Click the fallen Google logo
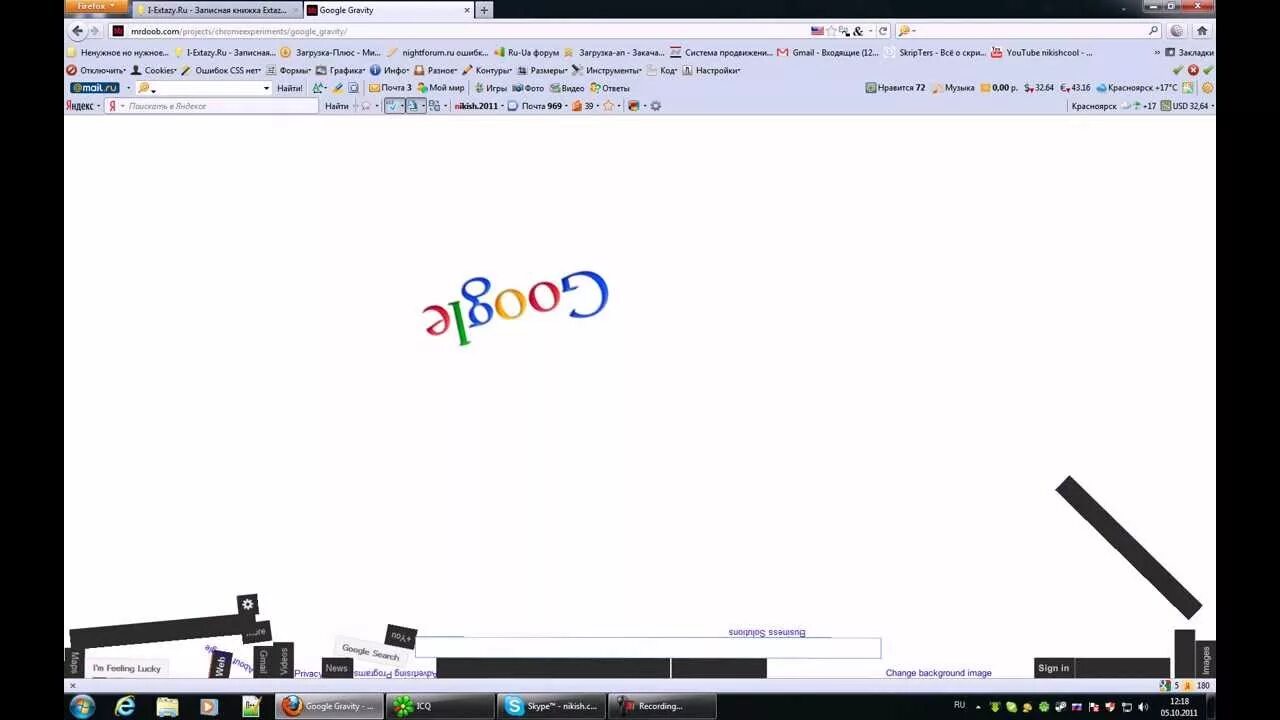Viewport: 1280px width, 720px height. point(515,306)
